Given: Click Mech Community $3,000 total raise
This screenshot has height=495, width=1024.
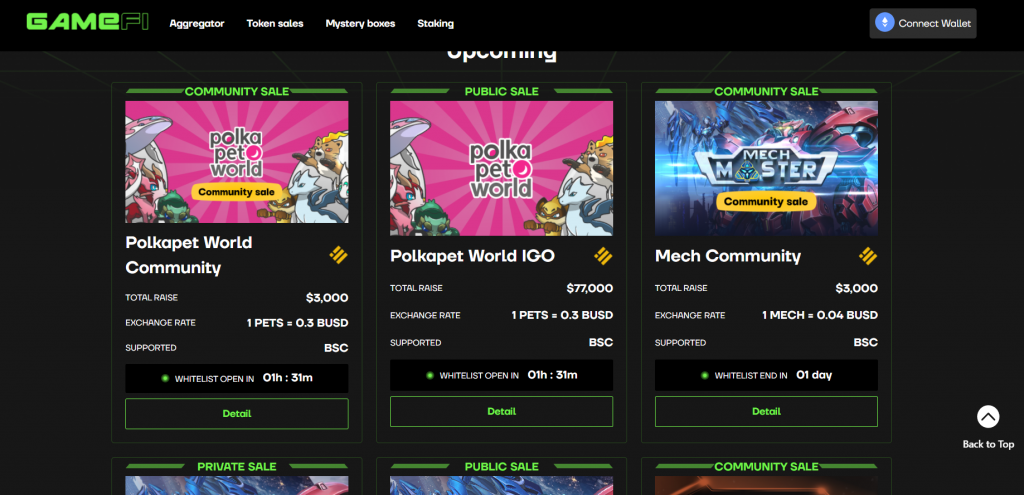Looking at the screenshot, I should (856, 288).
